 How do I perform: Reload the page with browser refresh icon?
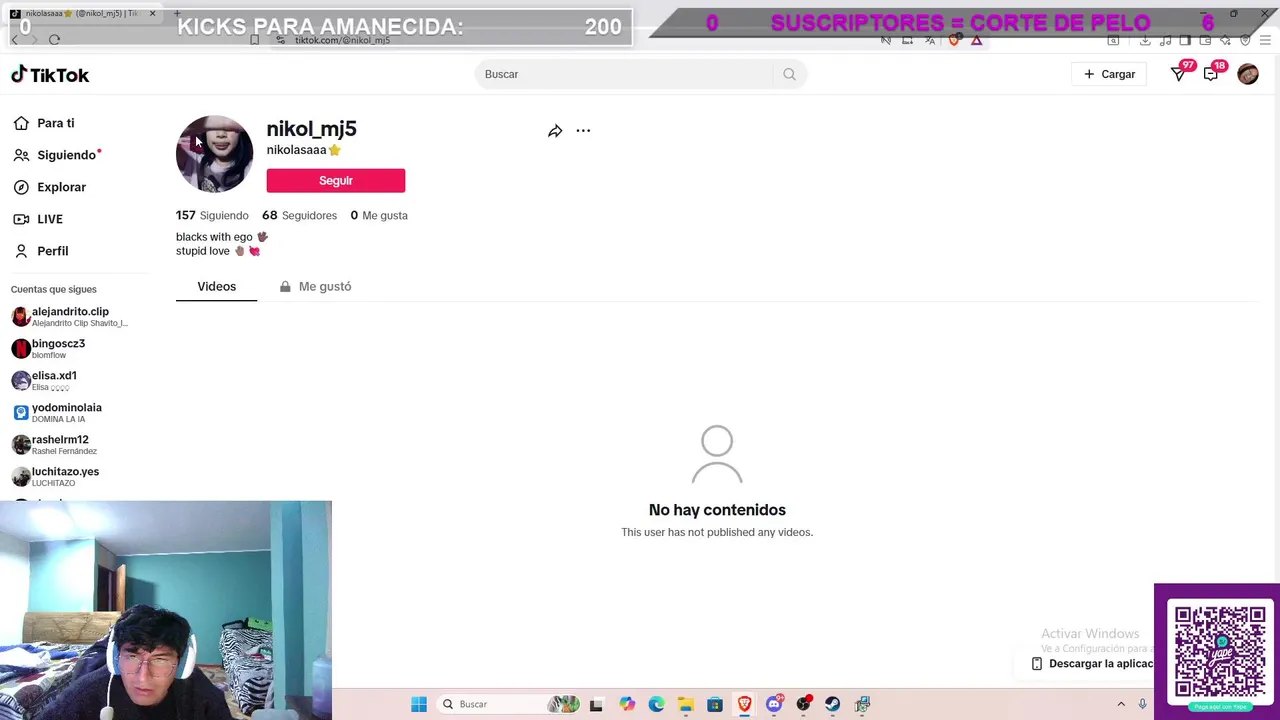click(54, 40)
